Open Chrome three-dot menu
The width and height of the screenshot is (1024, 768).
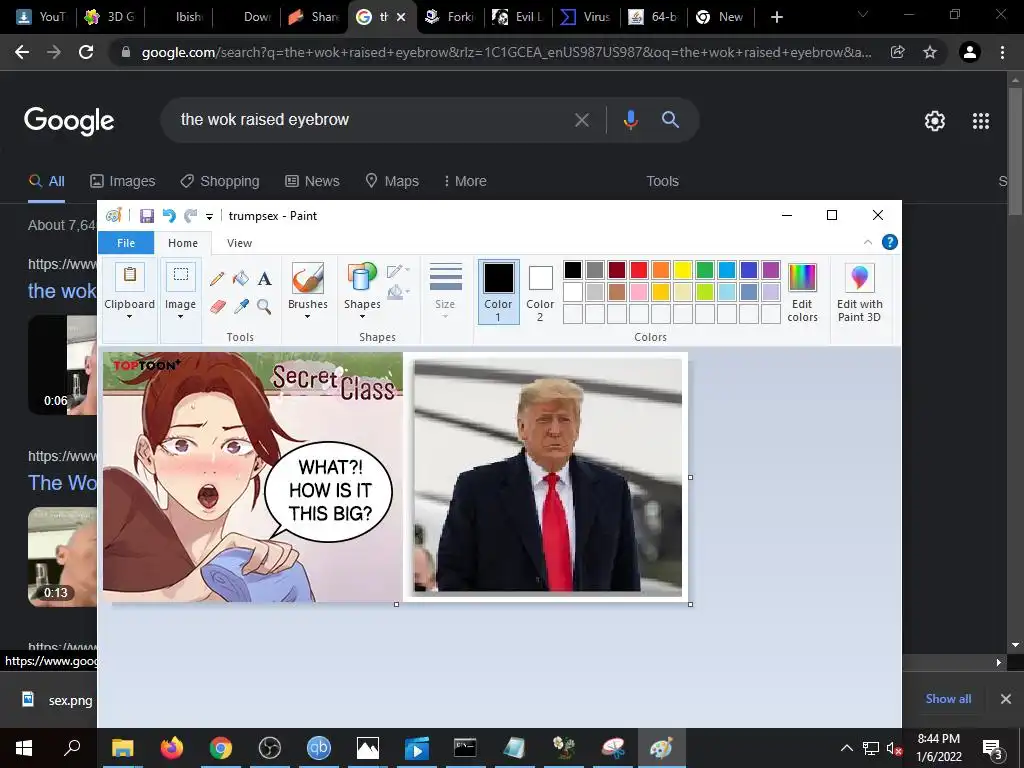(x=1002, y=52)
